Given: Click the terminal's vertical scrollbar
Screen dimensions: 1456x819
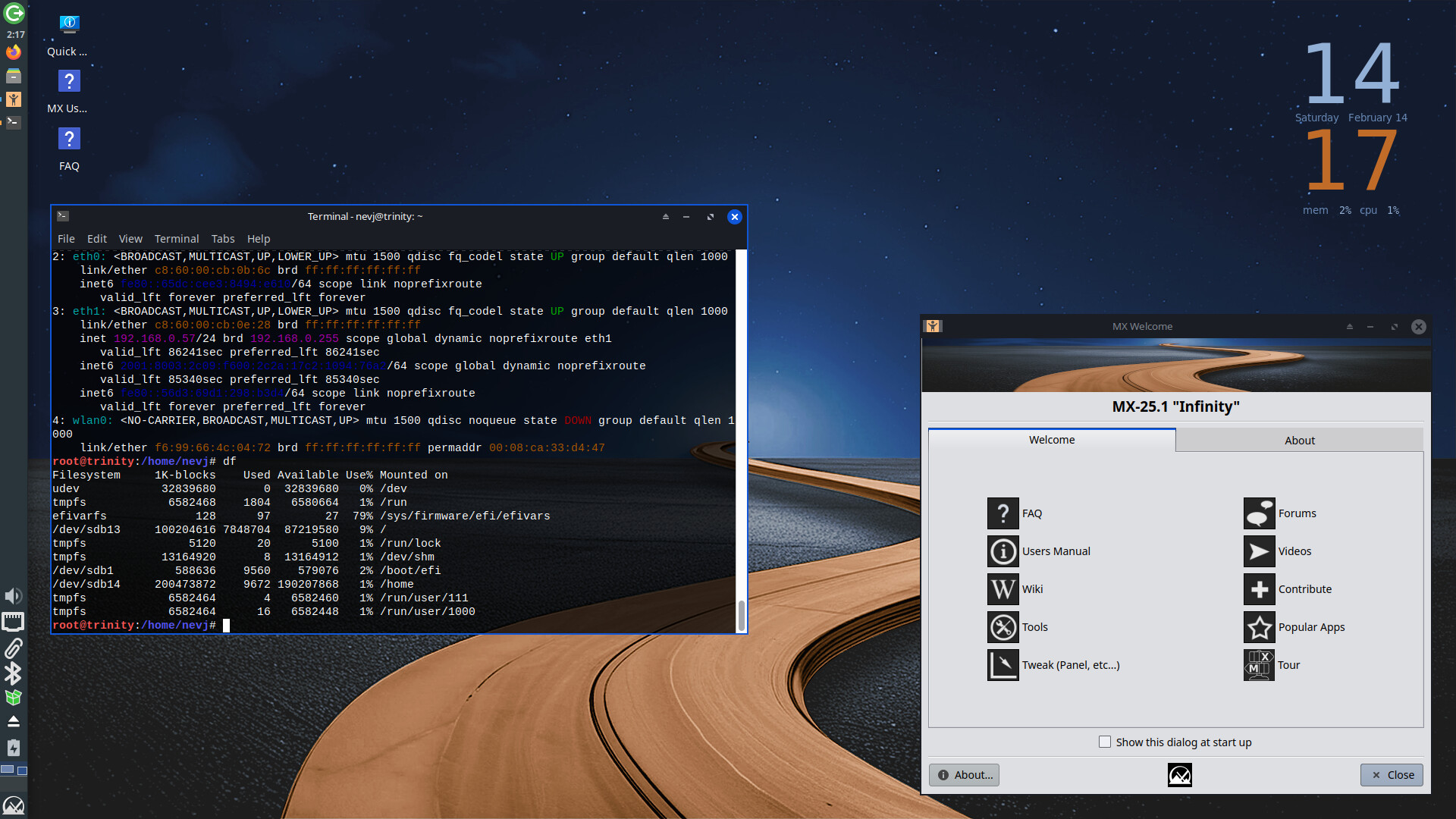Looking at the screenshot, I should 741,614.
